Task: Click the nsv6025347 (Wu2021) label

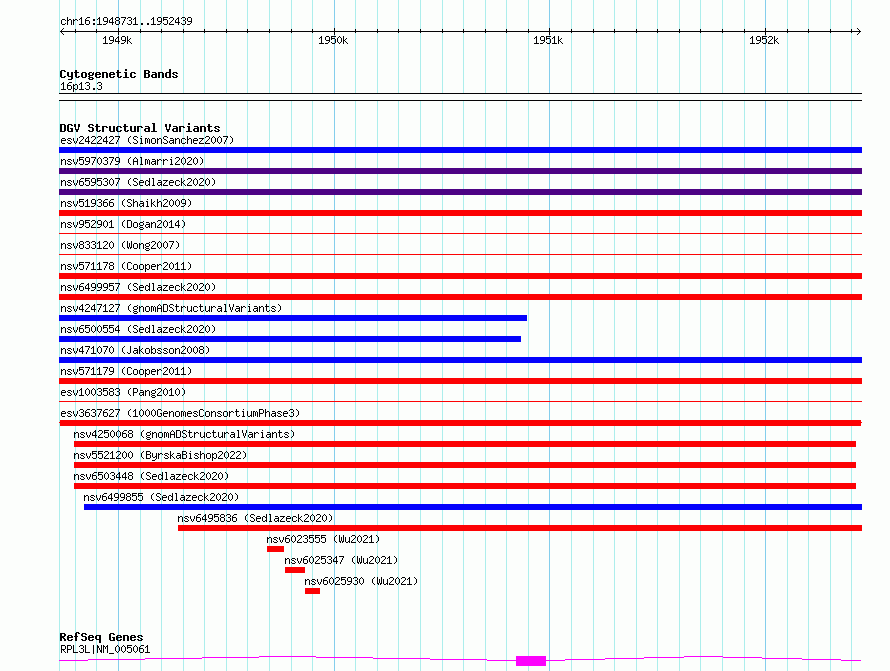Action: (341, 560)
